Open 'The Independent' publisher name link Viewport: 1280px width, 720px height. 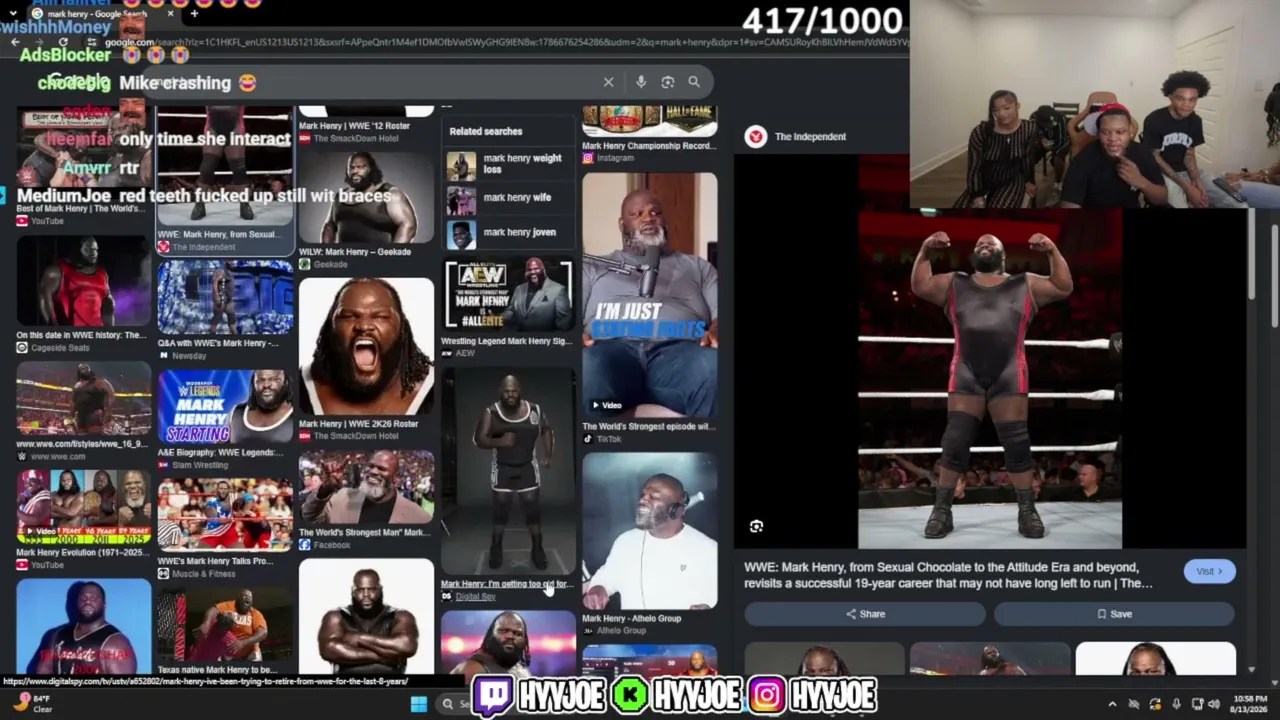[x=810, y=137]
